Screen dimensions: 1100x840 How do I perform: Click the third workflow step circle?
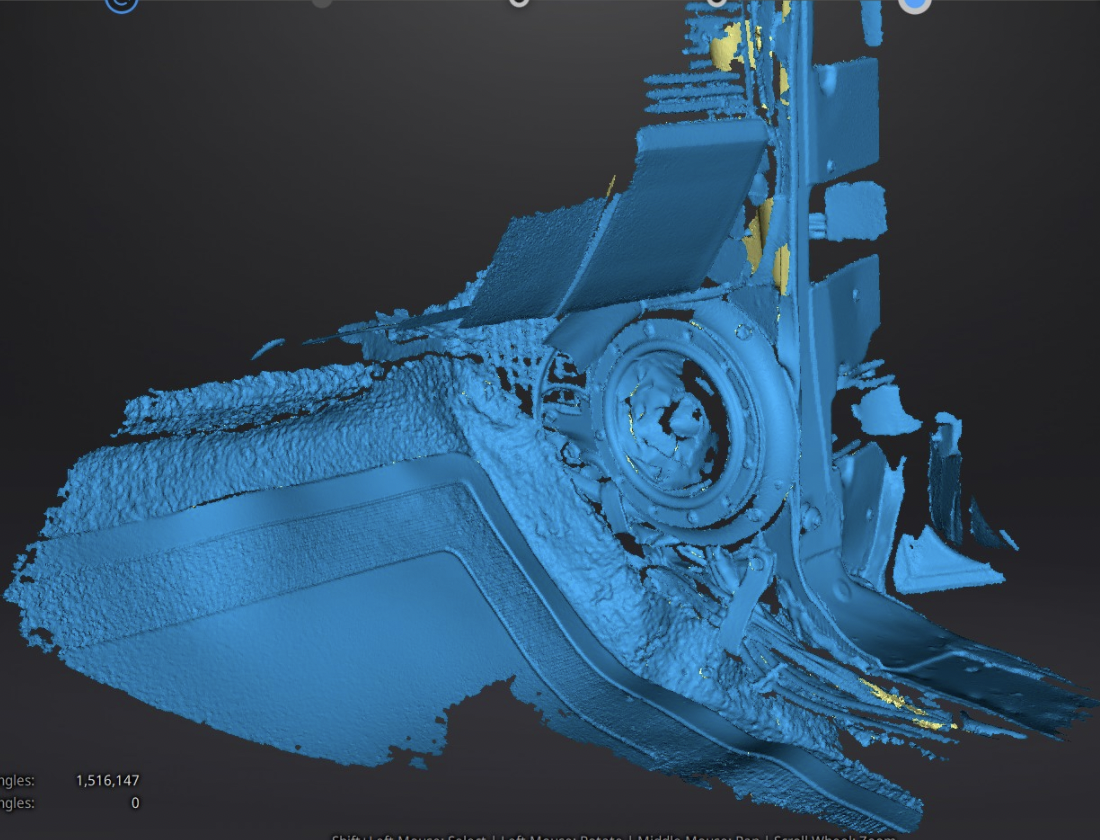tap(519, 2)
